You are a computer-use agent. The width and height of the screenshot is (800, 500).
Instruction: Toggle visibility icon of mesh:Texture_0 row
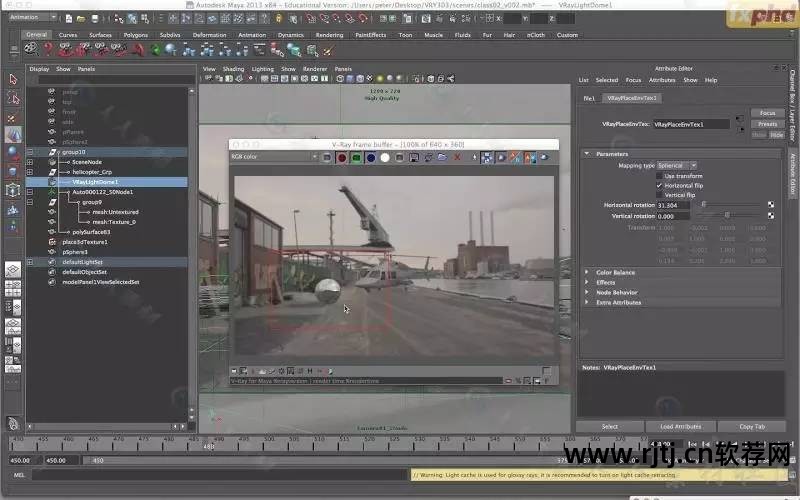pyautogui.click(x=52, y=222)
